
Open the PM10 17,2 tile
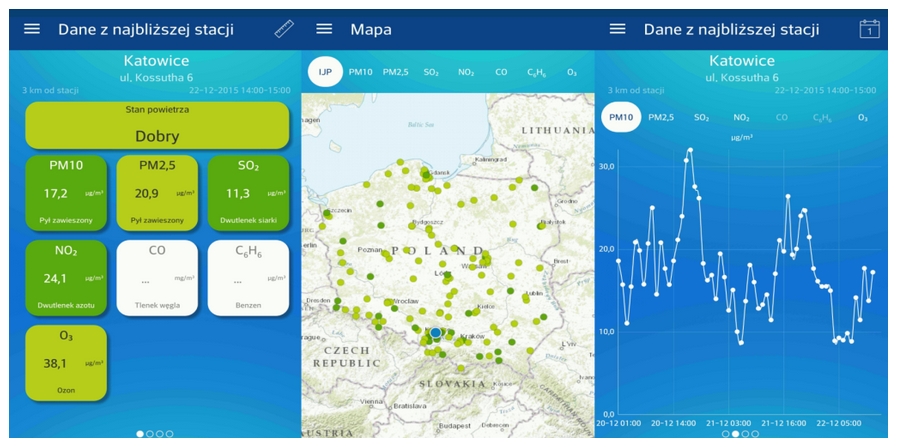[66, 193]
